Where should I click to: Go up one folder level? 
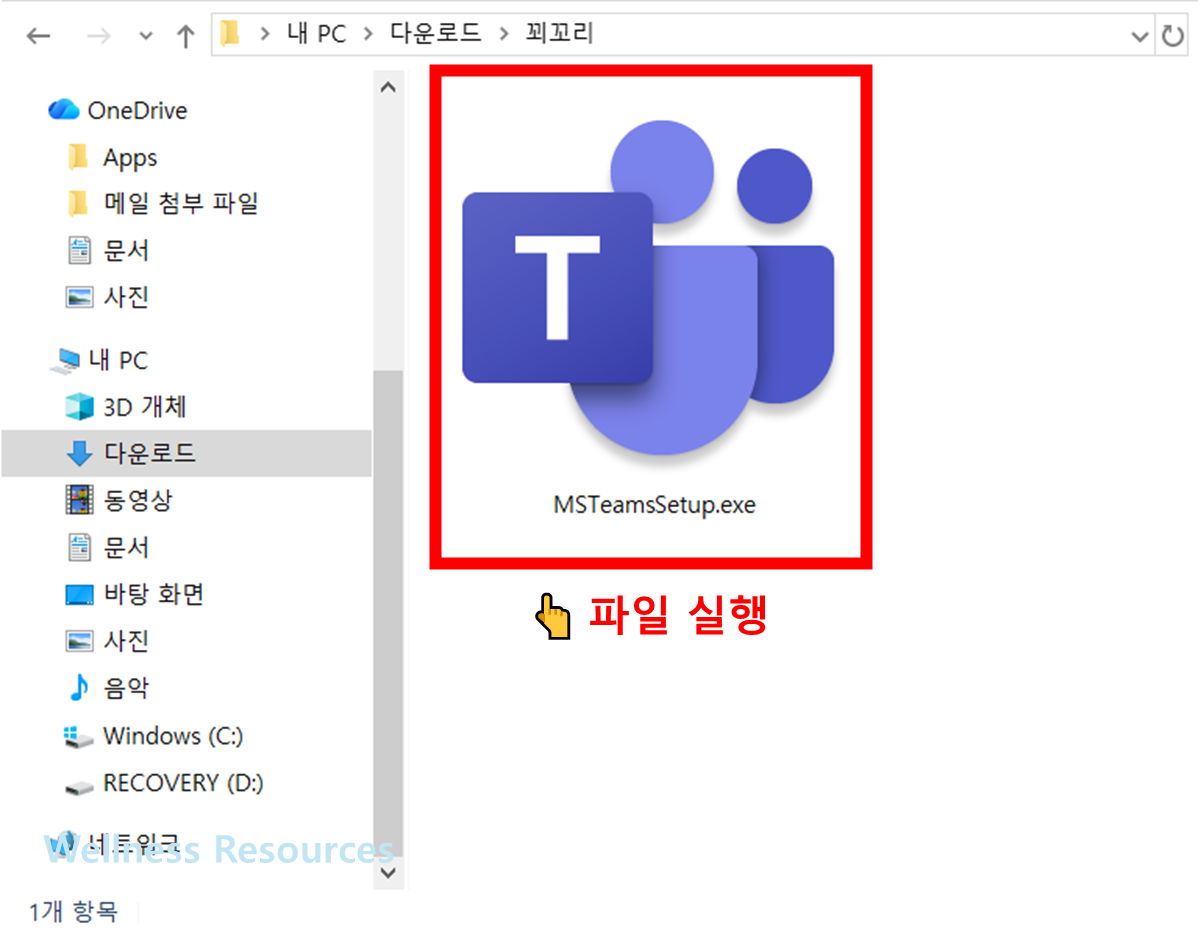click(x=186, y=35)
